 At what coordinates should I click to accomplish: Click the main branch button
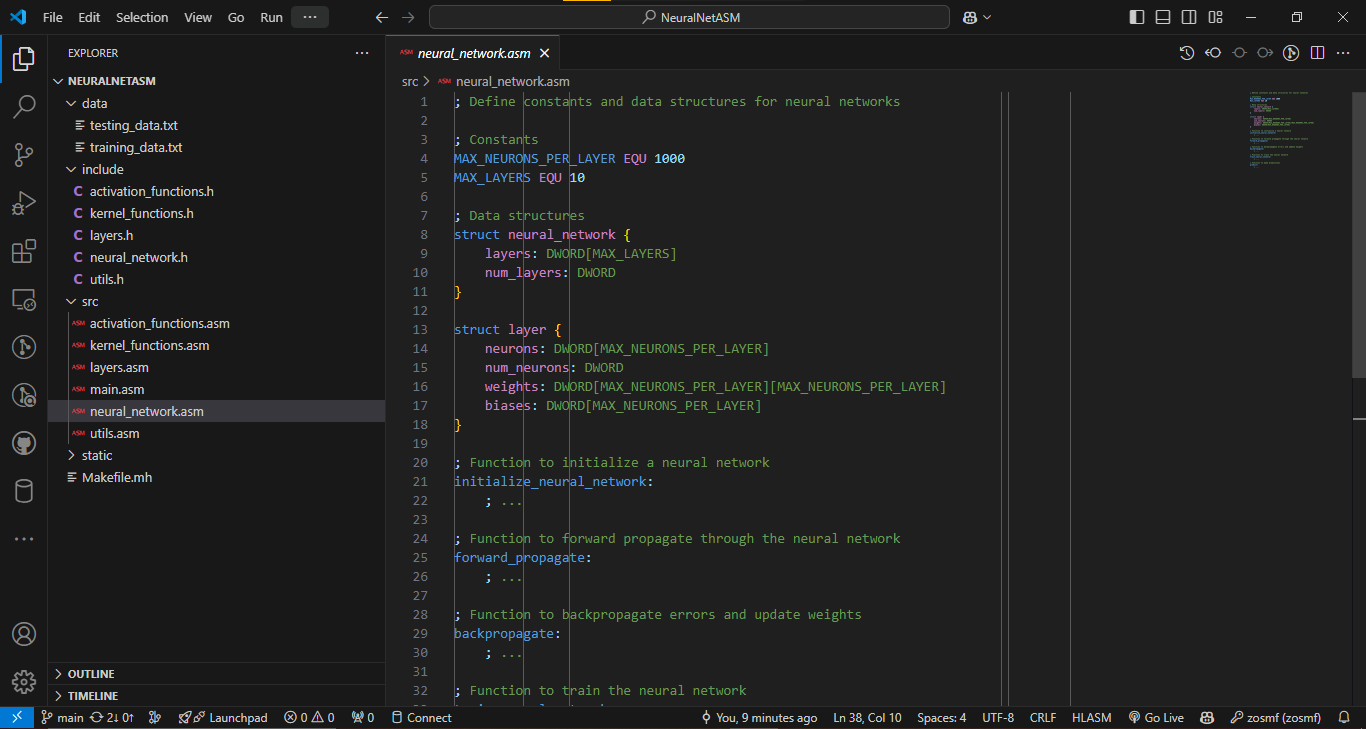(x=61, y=717)
